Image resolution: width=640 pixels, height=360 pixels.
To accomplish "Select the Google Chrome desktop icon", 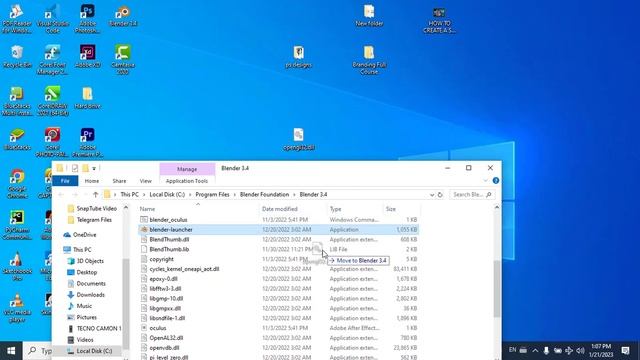I will (x=17, y=184).
